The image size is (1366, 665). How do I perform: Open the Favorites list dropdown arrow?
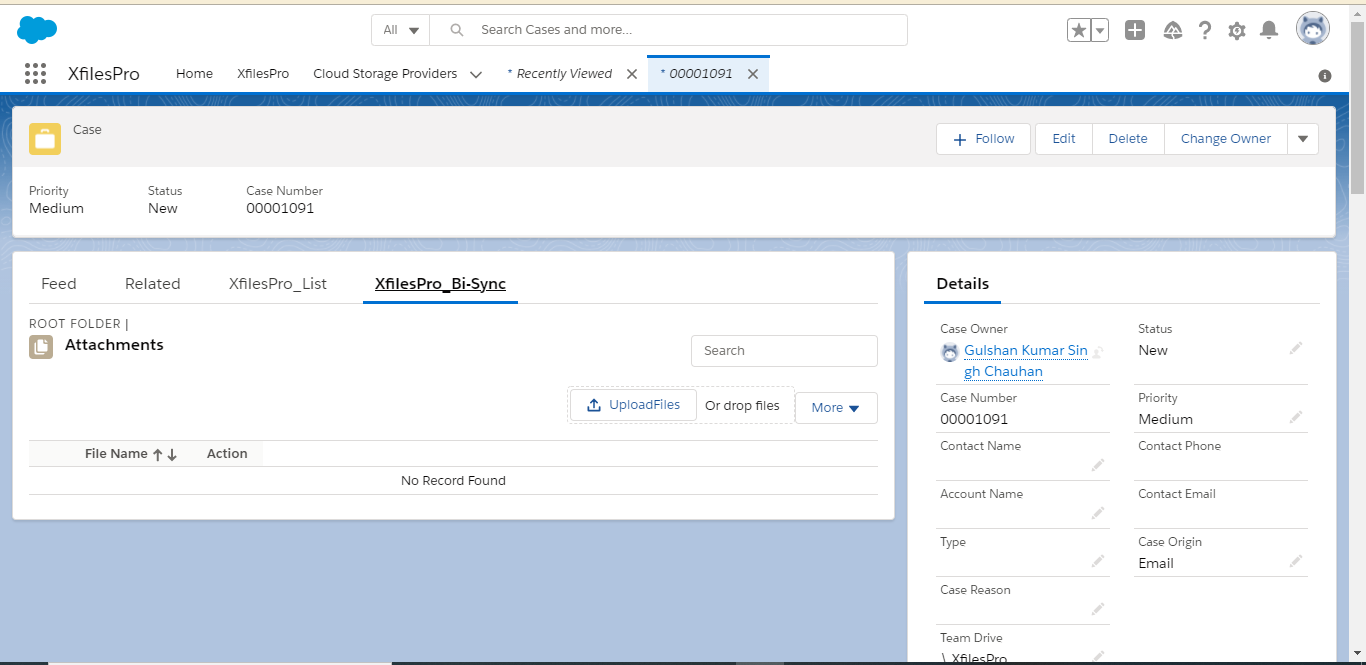[x=1100, y=30]
